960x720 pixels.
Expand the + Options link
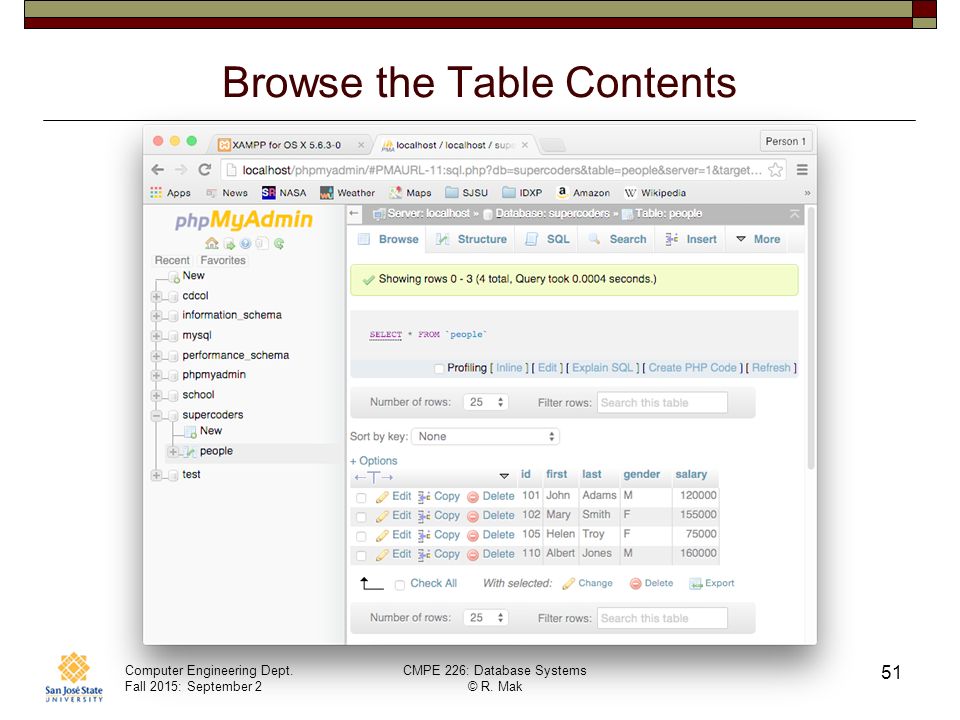point(373,460)
